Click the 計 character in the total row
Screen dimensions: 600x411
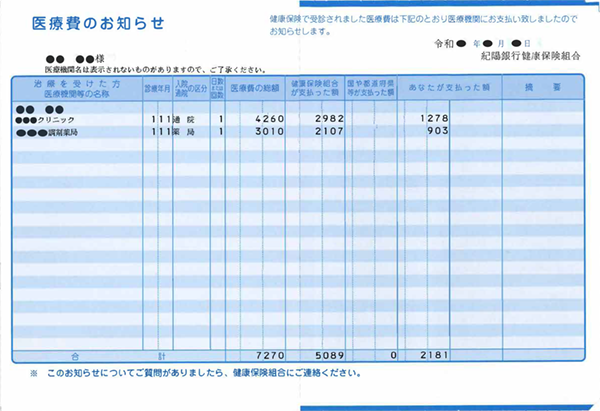click(162, 357)
